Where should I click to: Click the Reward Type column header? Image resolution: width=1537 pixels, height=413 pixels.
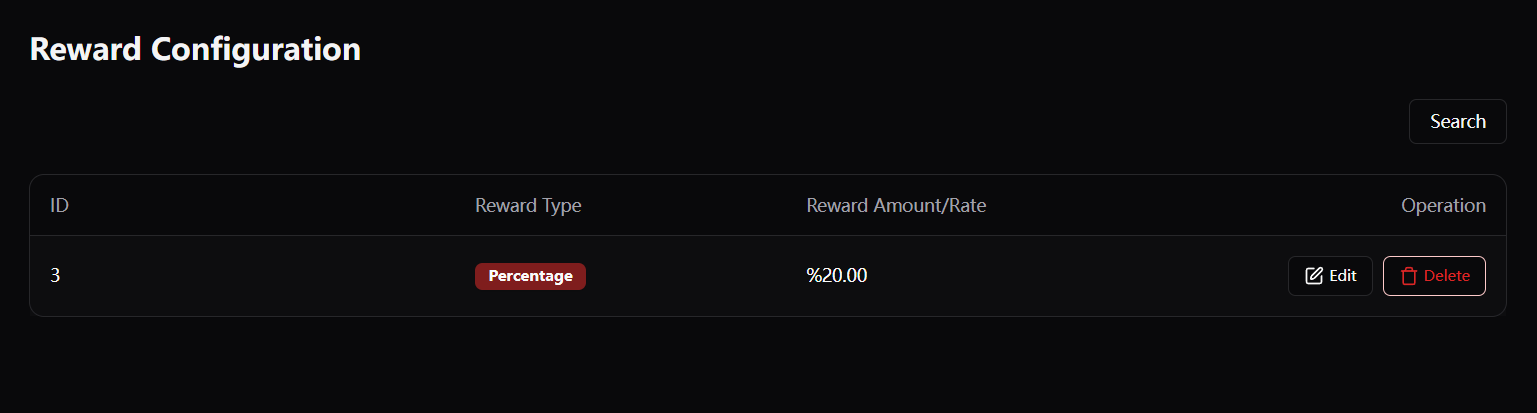pos(528,206)
